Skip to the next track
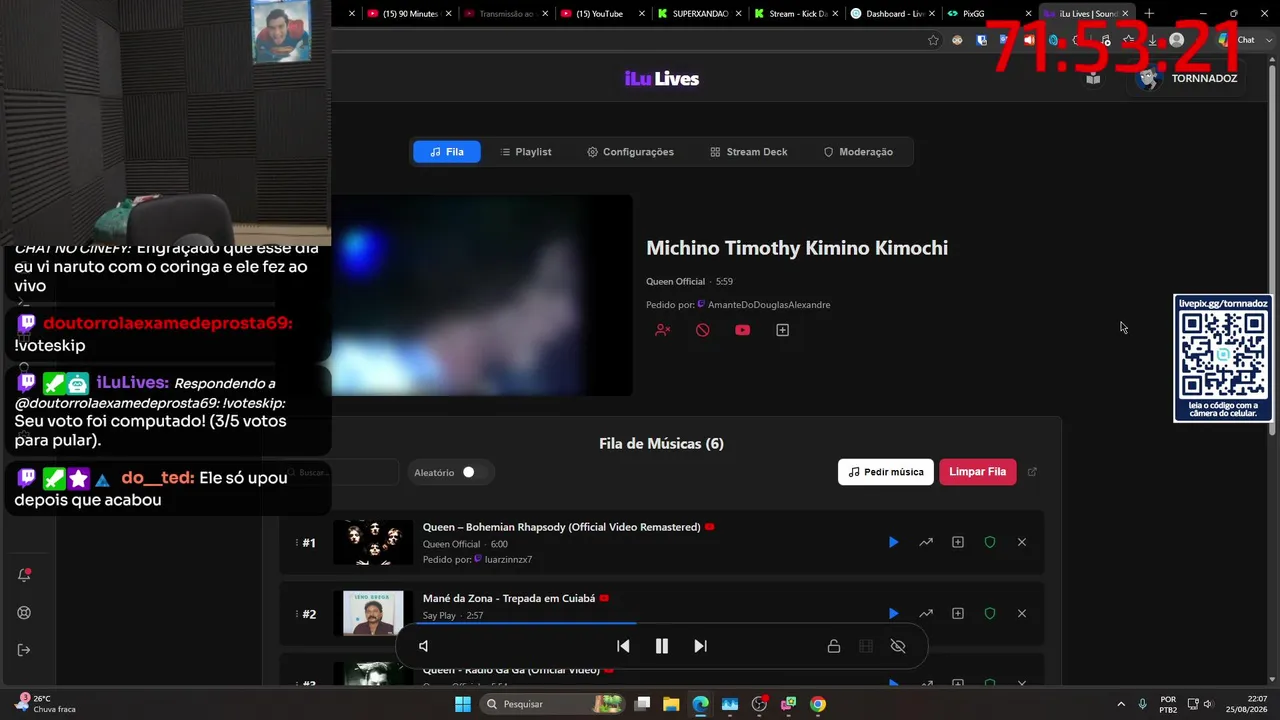 (700, 646)
